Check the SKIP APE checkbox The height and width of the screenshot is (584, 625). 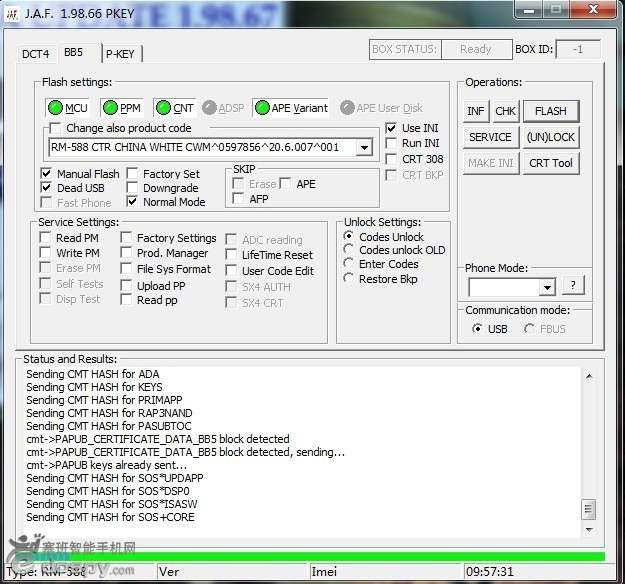click(x=285, y=184)
